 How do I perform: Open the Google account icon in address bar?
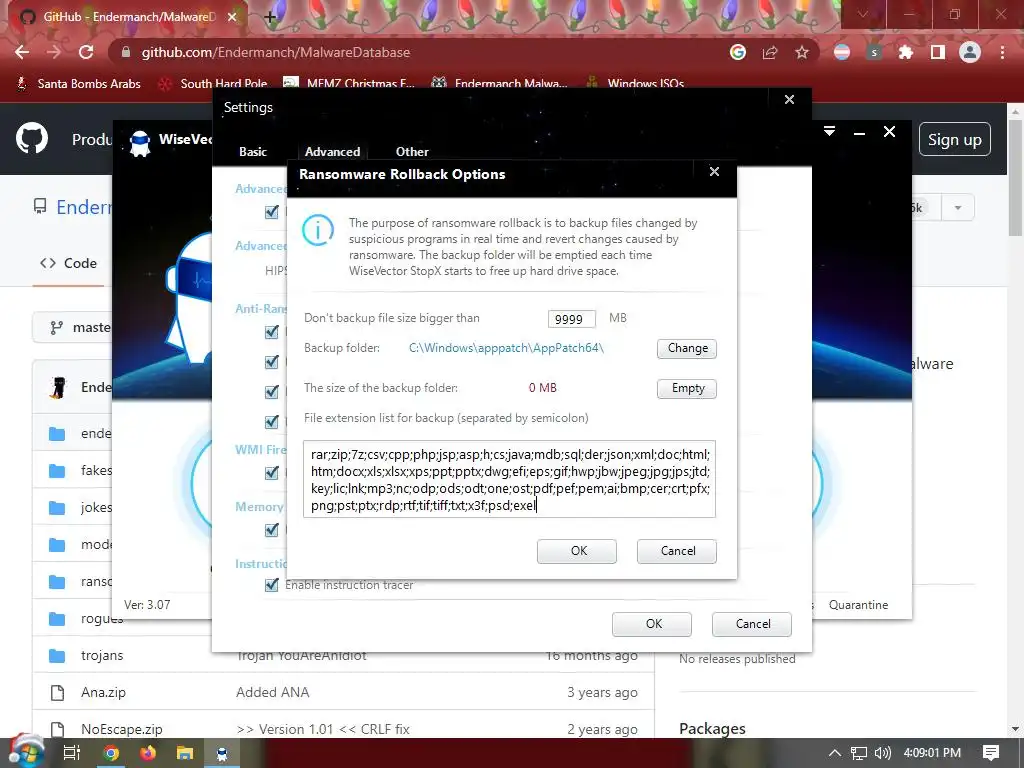coord(738,52)
